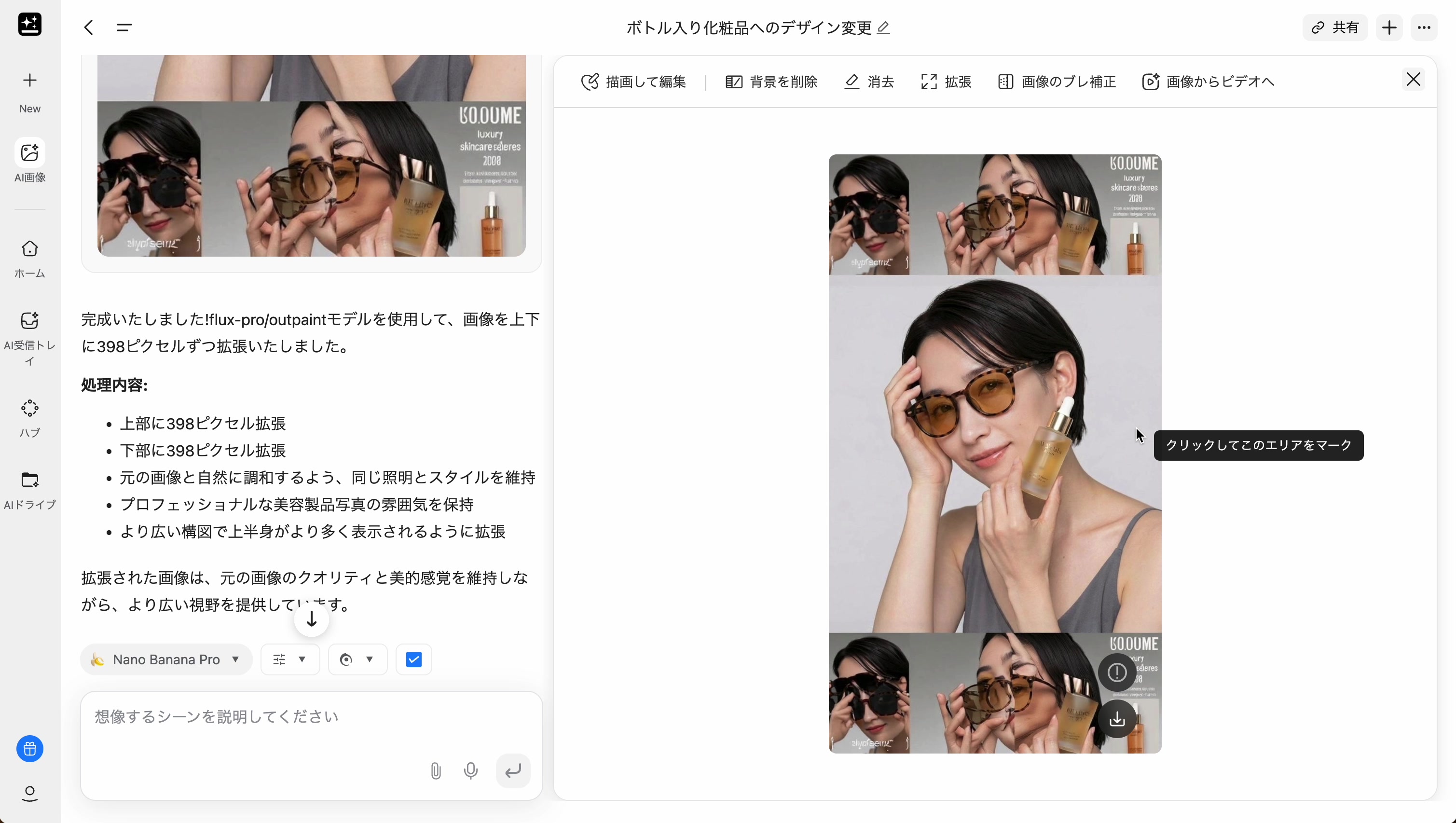Click the 共有 share button

[x=1334, y=27]
